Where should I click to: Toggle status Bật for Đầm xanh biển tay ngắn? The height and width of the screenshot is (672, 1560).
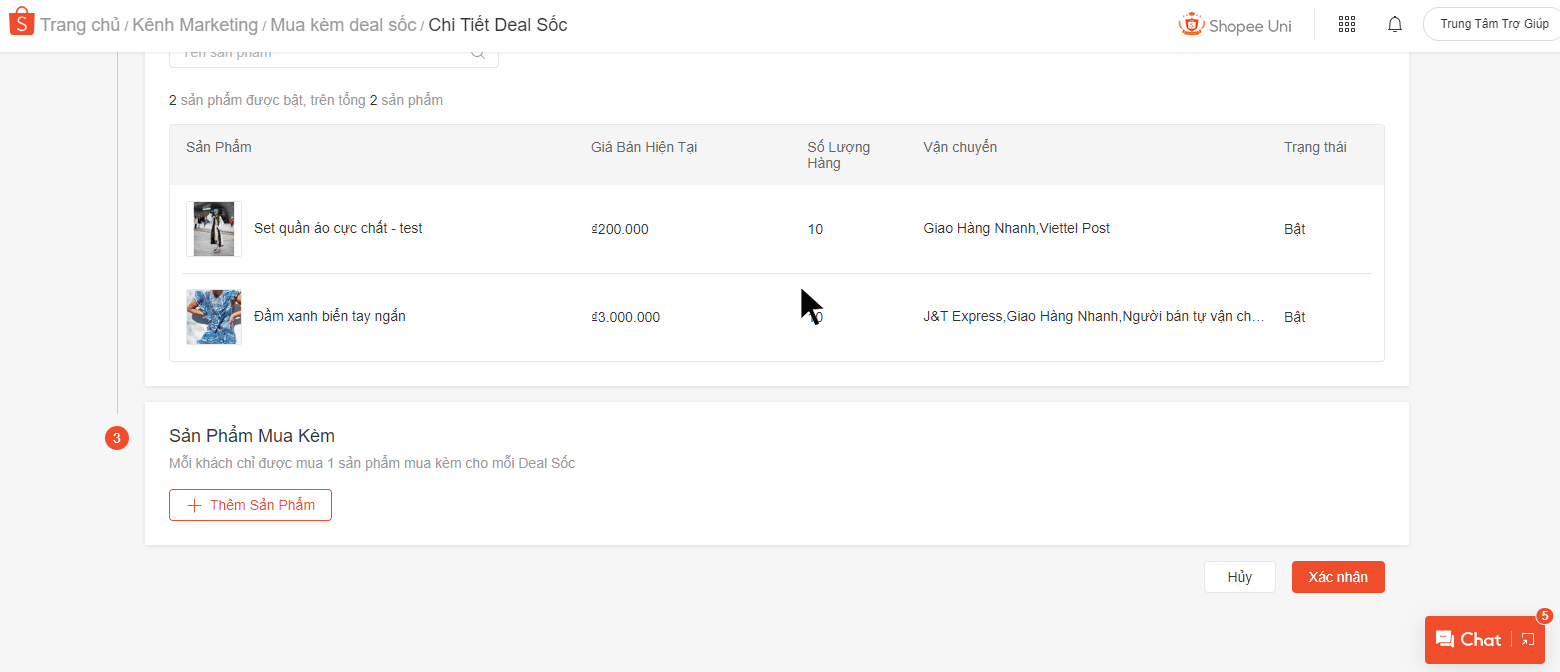(1293, 316)
